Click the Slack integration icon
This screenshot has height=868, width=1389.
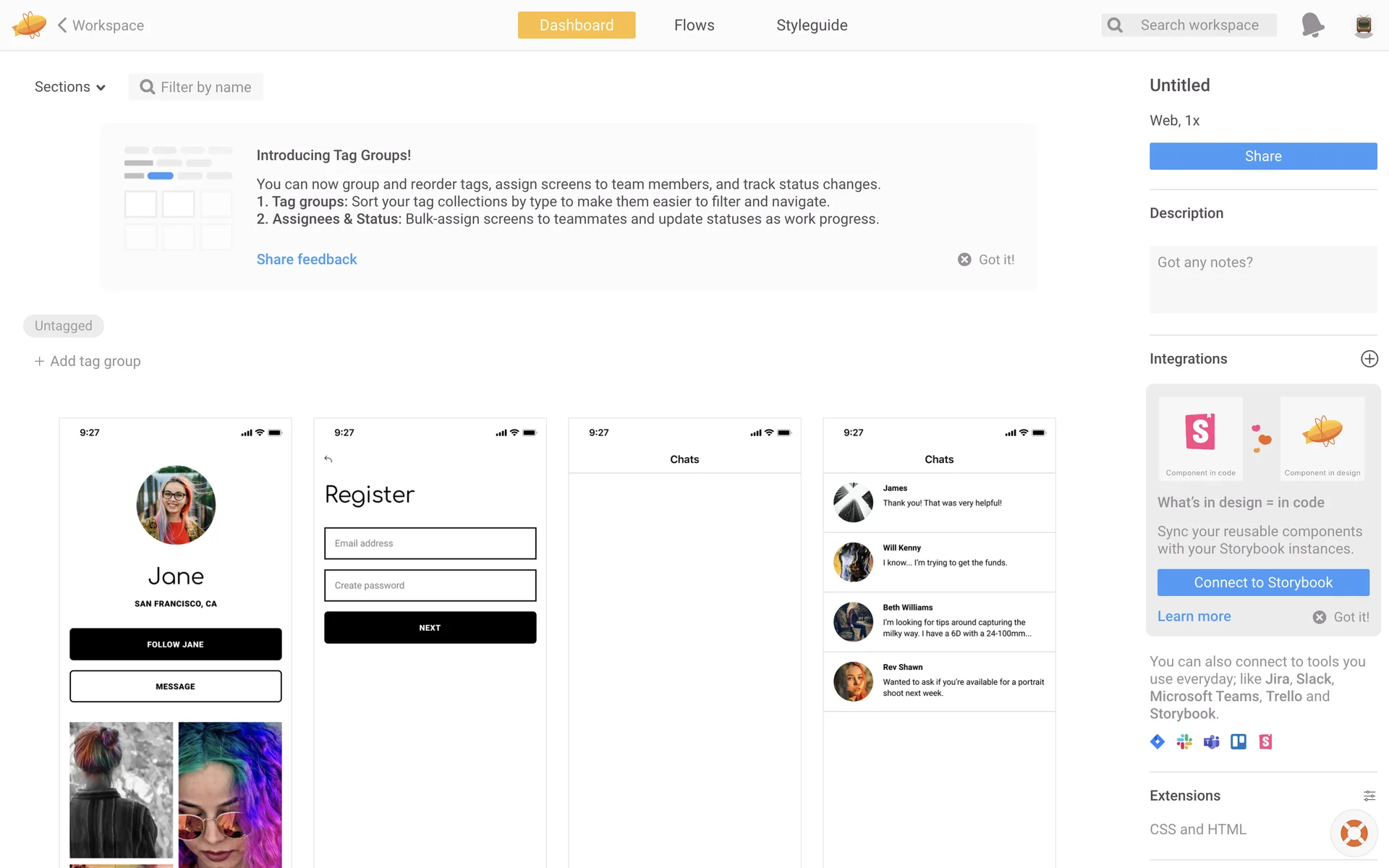(1184, 741)
